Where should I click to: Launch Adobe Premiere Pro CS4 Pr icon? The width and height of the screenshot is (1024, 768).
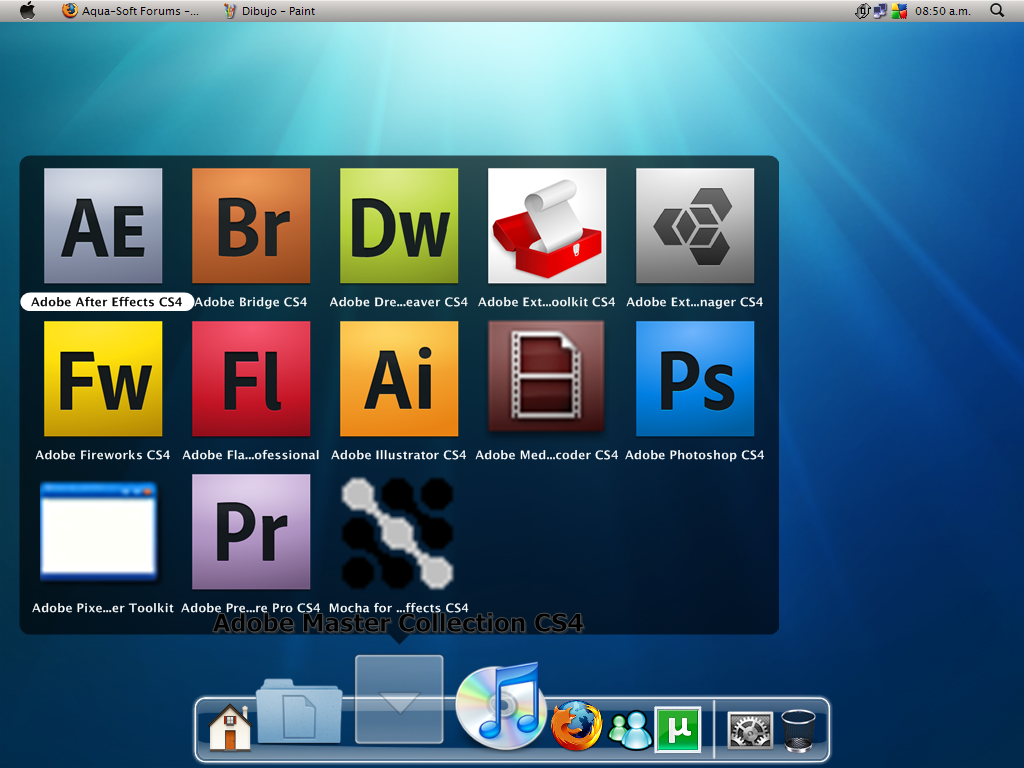click(x=251, y=532)
